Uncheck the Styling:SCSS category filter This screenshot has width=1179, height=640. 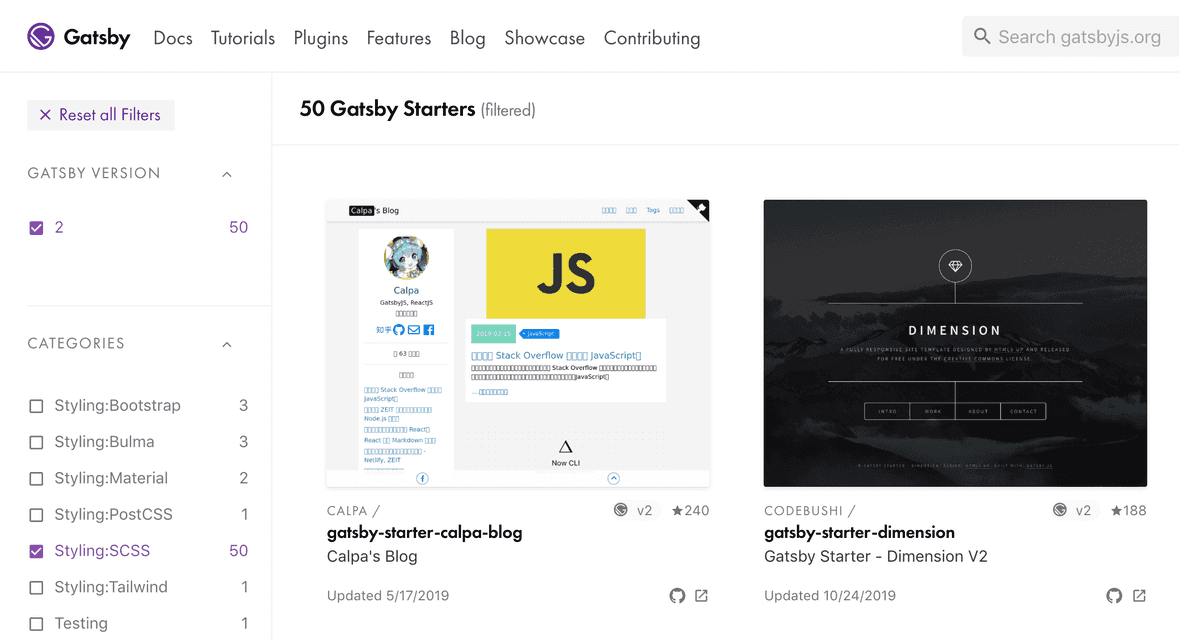(x=37, y=551)
